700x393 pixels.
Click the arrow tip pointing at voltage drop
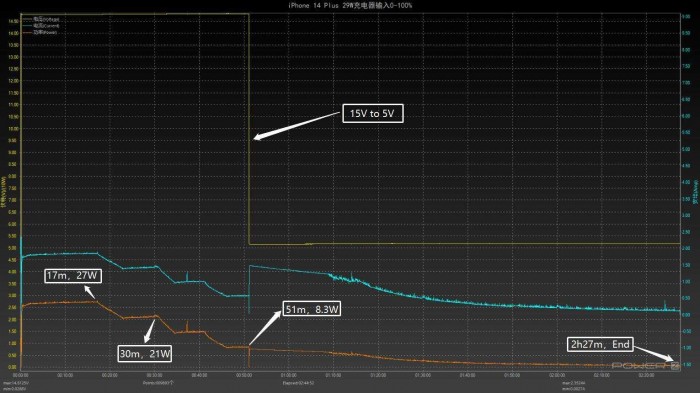coord(255,138)
